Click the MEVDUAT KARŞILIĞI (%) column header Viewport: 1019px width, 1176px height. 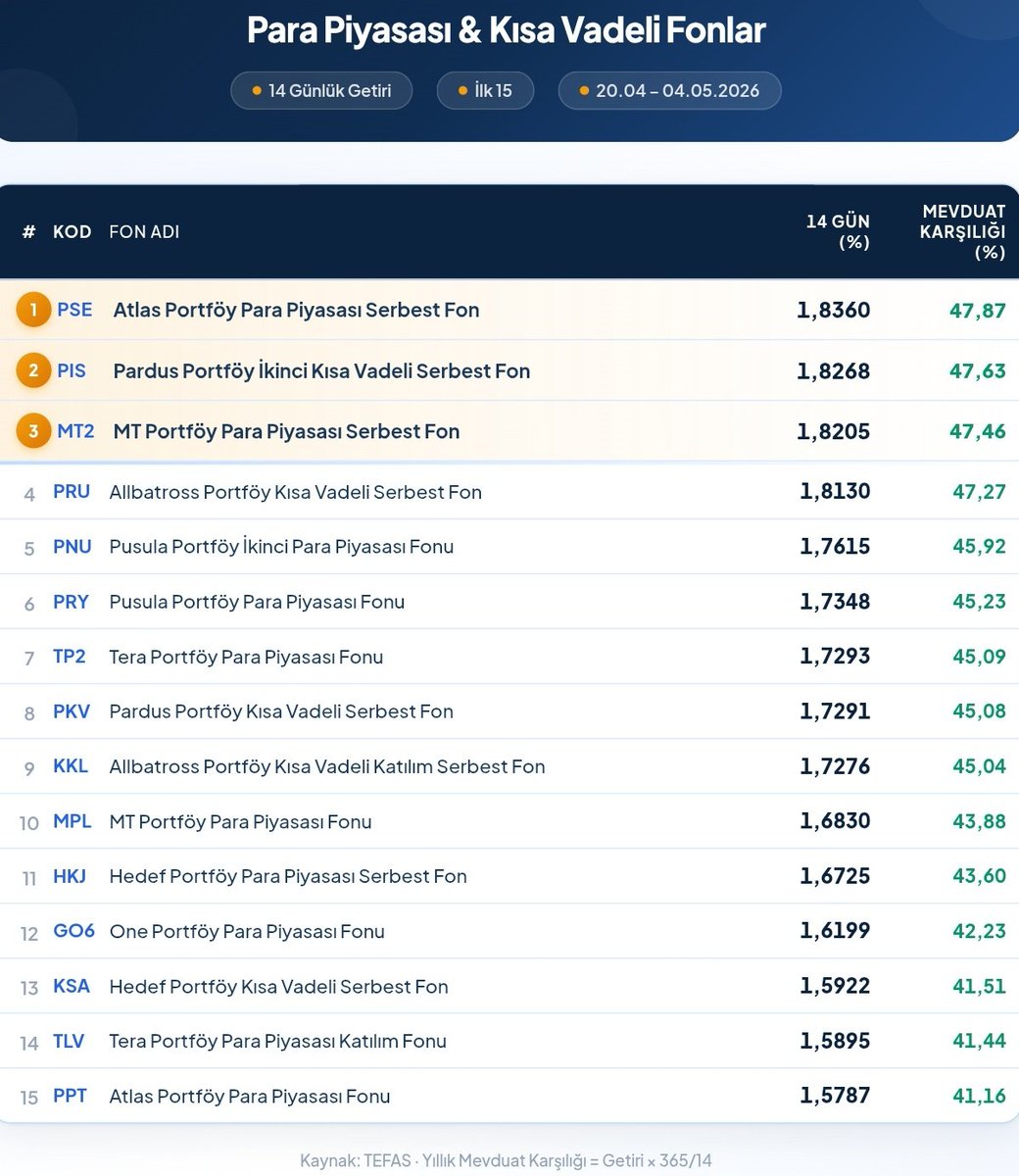point(963,231)
